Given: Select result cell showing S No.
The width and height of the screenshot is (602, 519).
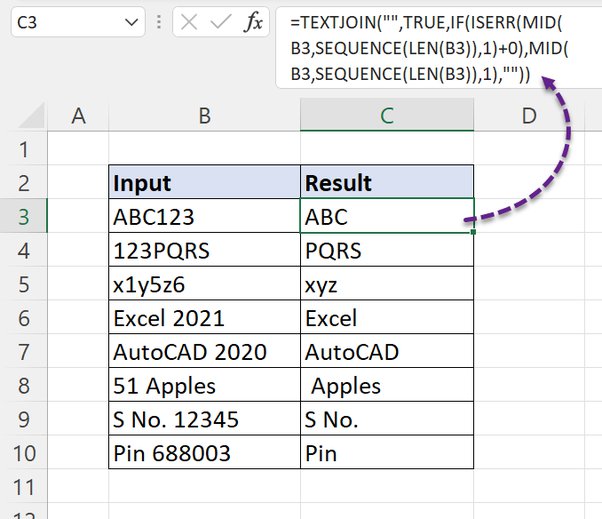Looking at the screenshot, I should point(387,418).
